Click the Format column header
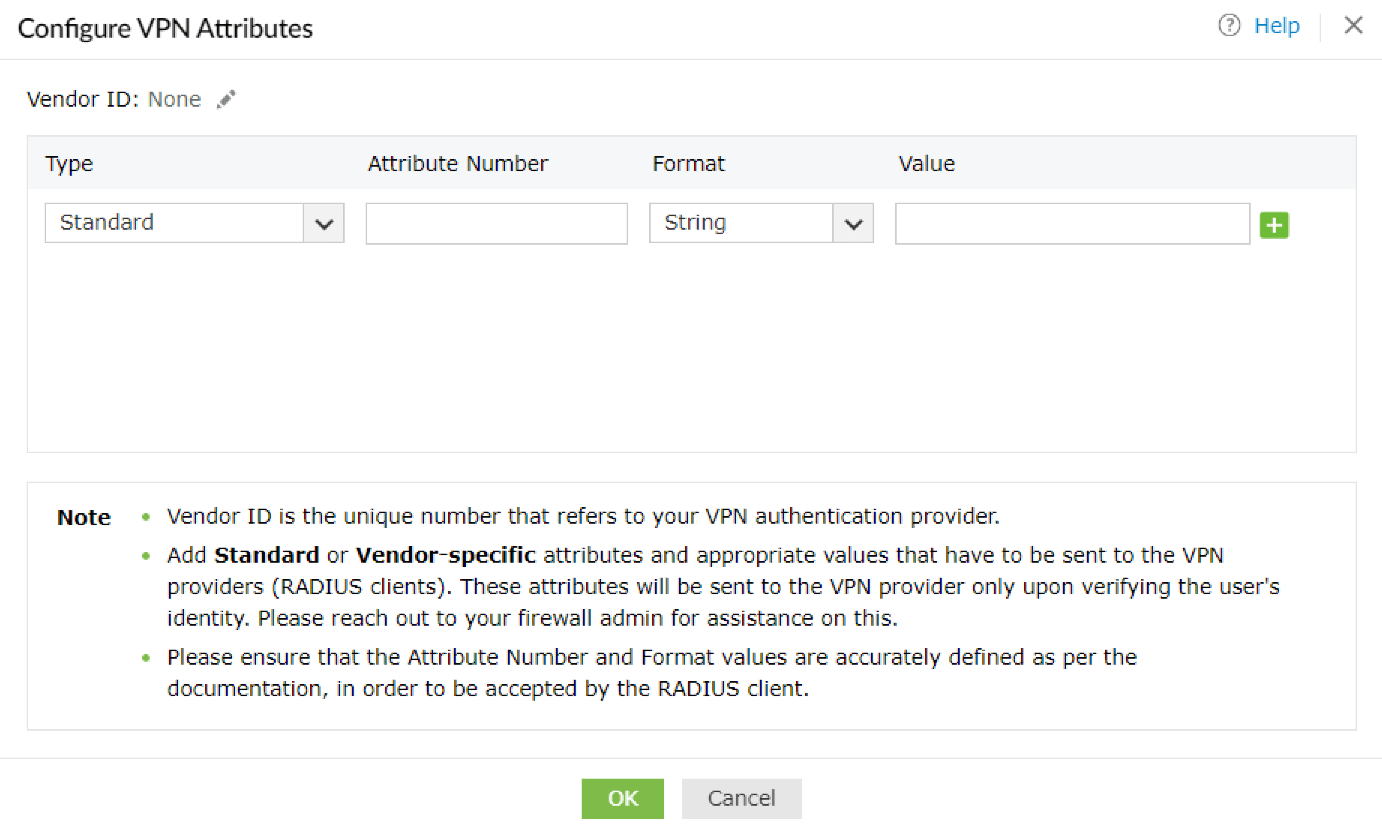 [688, 164]
